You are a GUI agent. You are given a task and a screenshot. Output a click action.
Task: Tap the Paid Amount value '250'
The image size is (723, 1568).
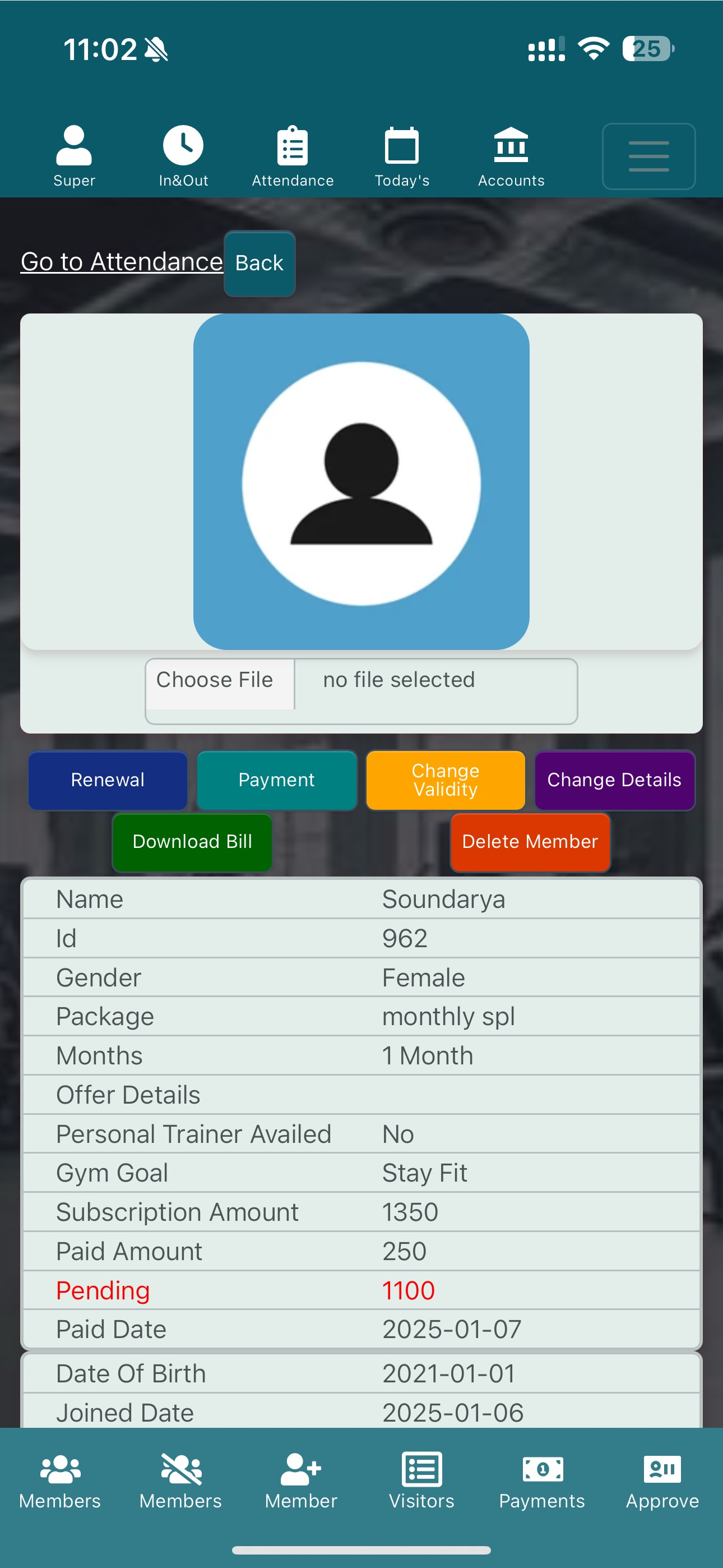404,1252
